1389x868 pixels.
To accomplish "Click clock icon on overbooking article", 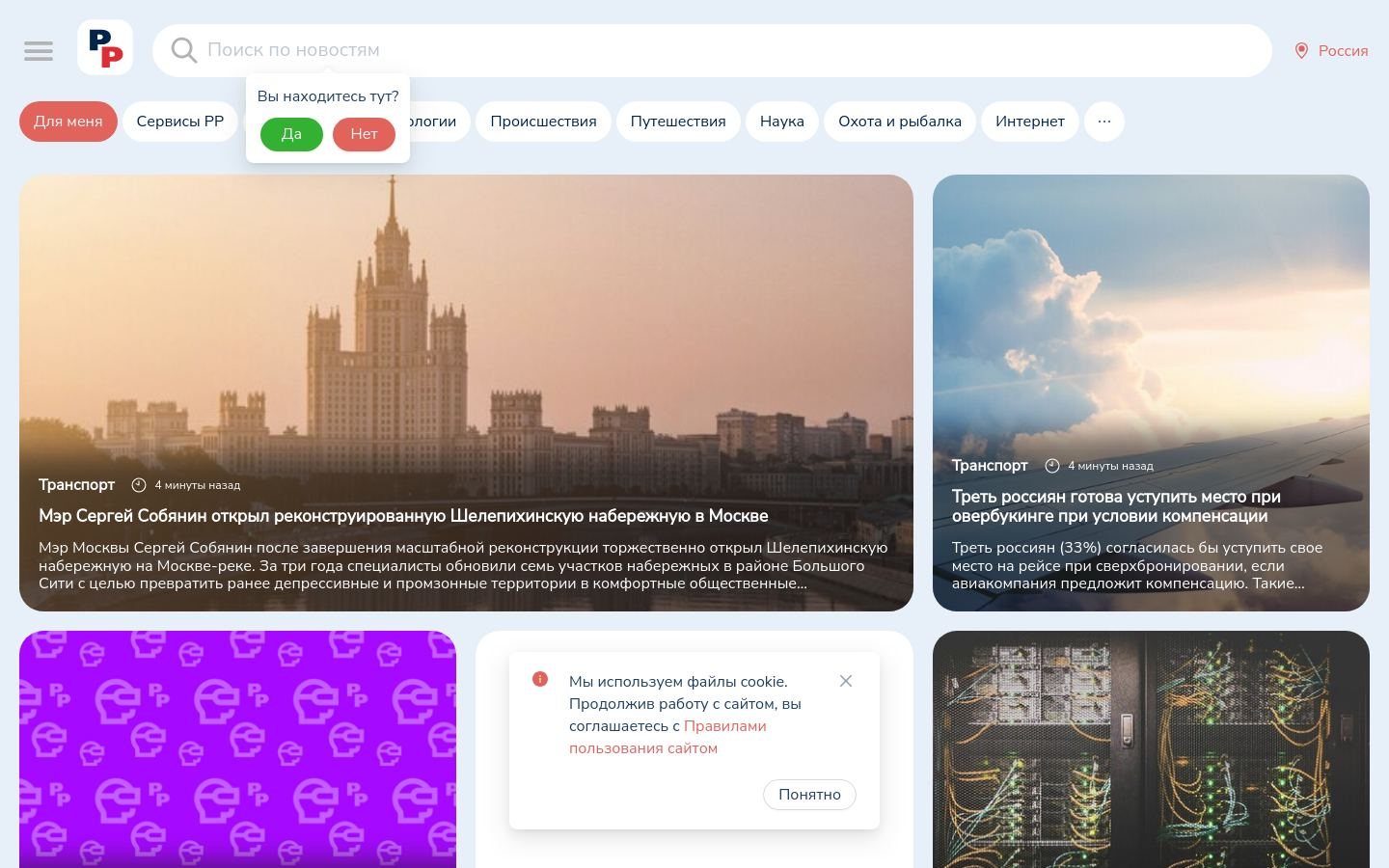I will [x=1052, y=466].
